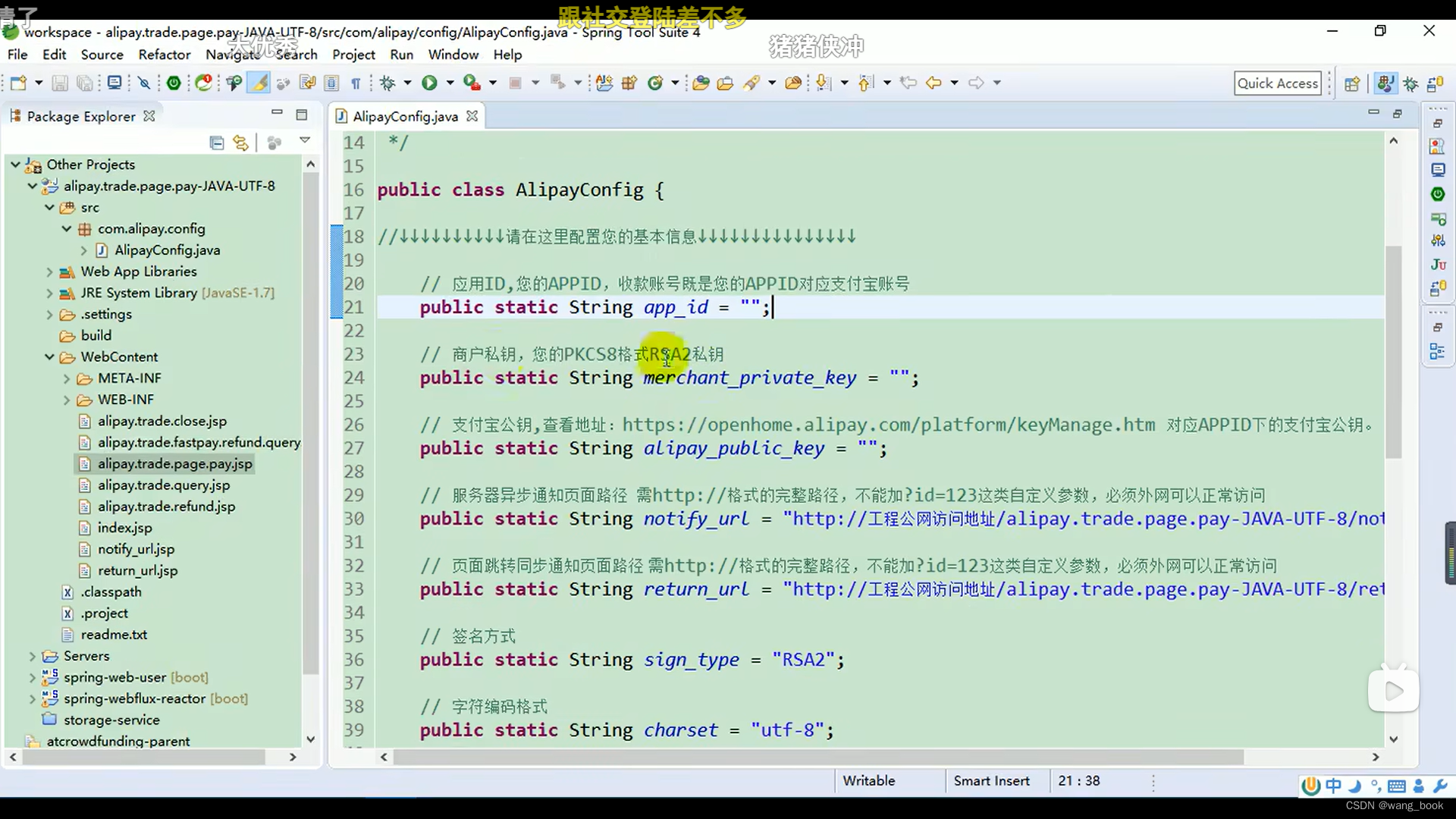Viewport: 1456px width, 819px height.
Task: Minimize the editor area
Action: pyautogui.click(x=1373, y=112)
